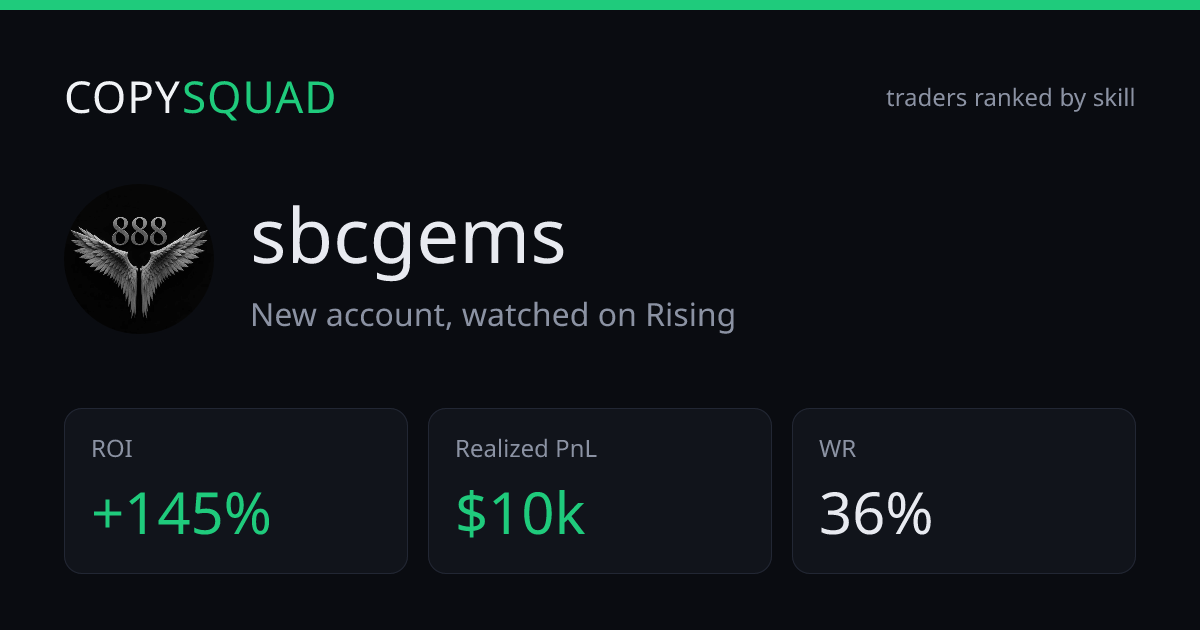Click the $10k realized PnL value
This screenshot has height=630, width=1200.
coord(520,514)
